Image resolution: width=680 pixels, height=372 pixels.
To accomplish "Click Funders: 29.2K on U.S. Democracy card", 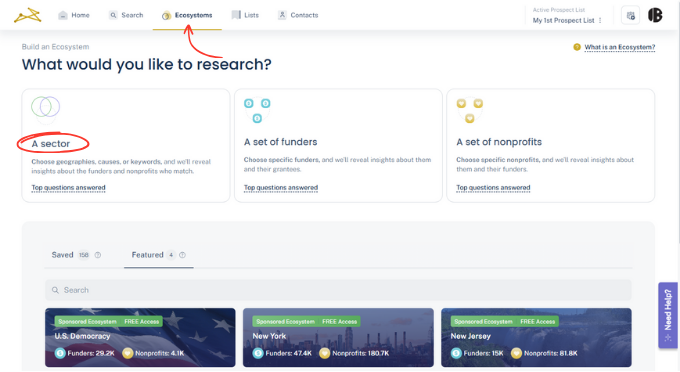I will tap(91, 353).
